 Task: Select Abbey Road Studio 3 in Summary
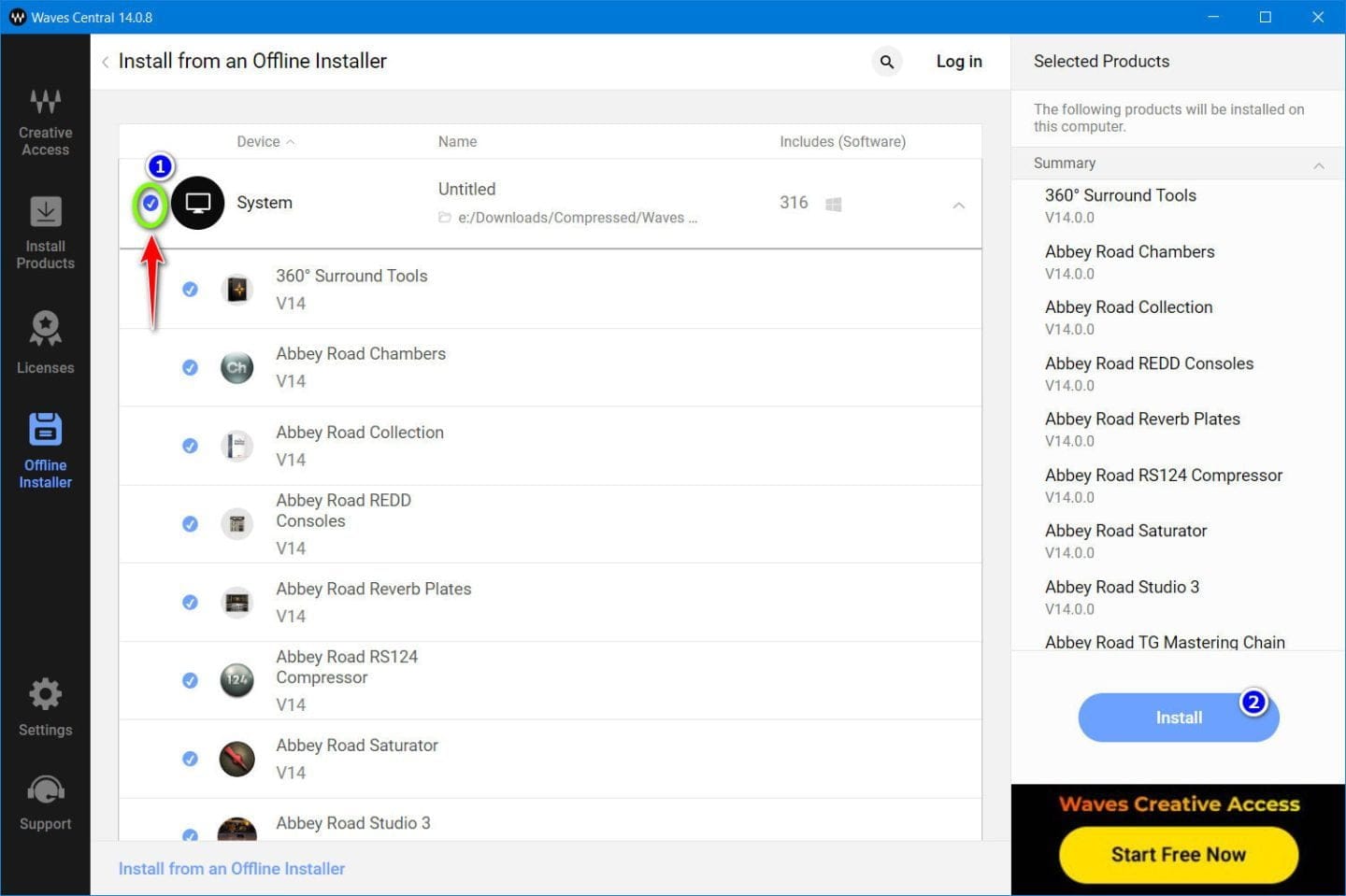[x=1122, y=587]
